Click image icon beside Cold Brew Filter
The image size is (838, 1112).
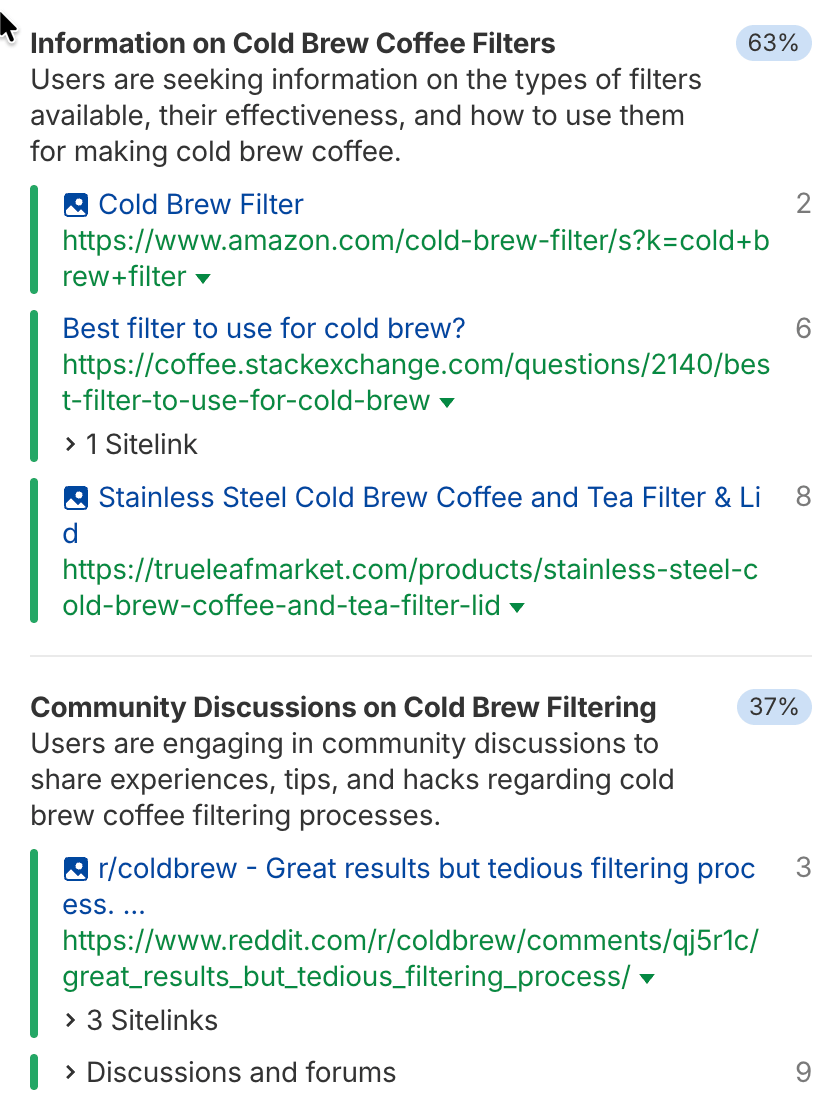pos(75,205)
